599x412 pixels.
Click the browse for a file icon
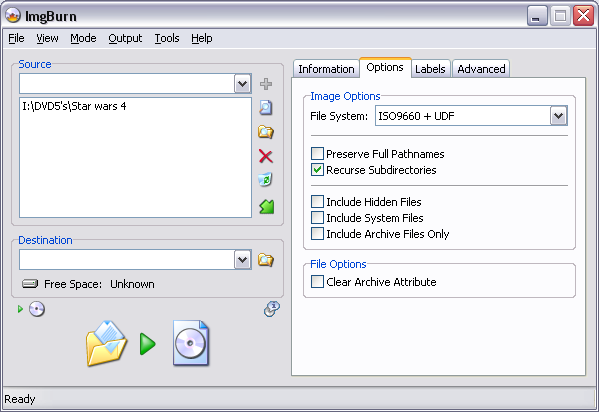[266, 108]
